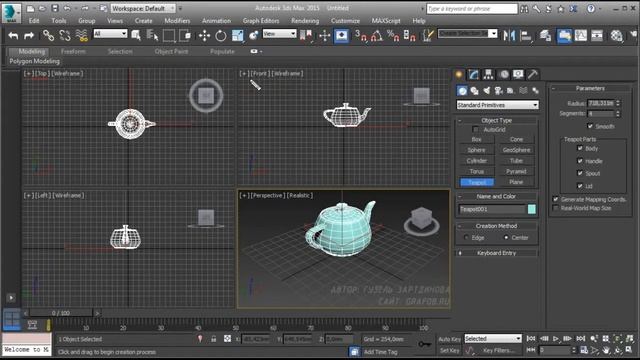Viewport: 640px width, 360px height.
Task: Open the Standard Primitives dropdown
Action: (498, 105)
